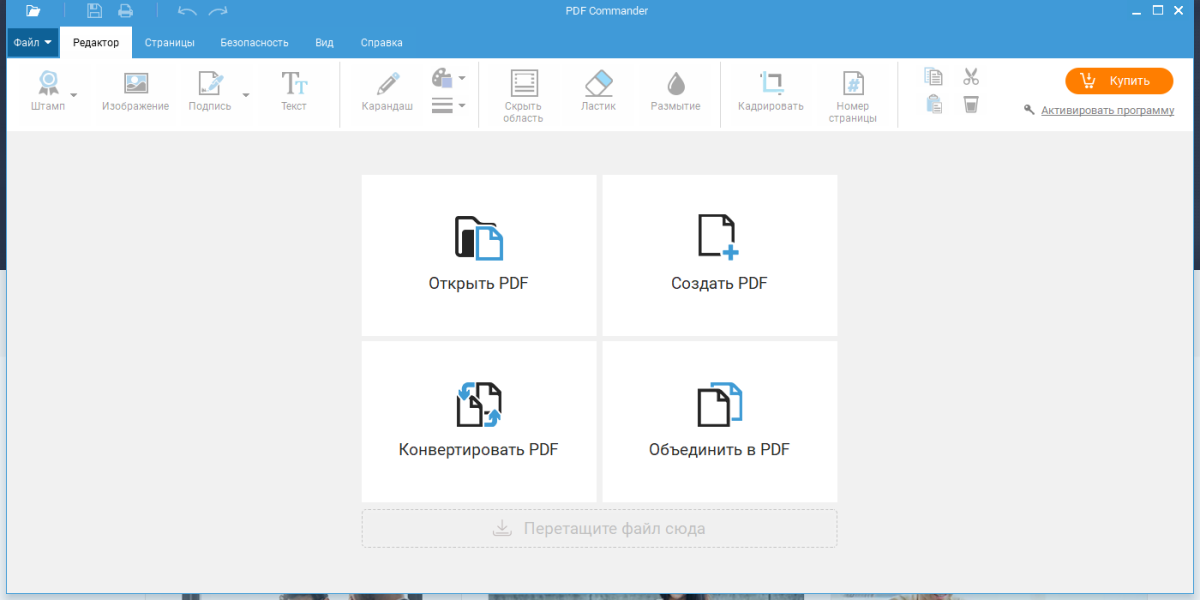Select the Кадрировать crop tool
Image resolution: width=1200 pixels, height=600 pixels.
(x=771, y=91)
